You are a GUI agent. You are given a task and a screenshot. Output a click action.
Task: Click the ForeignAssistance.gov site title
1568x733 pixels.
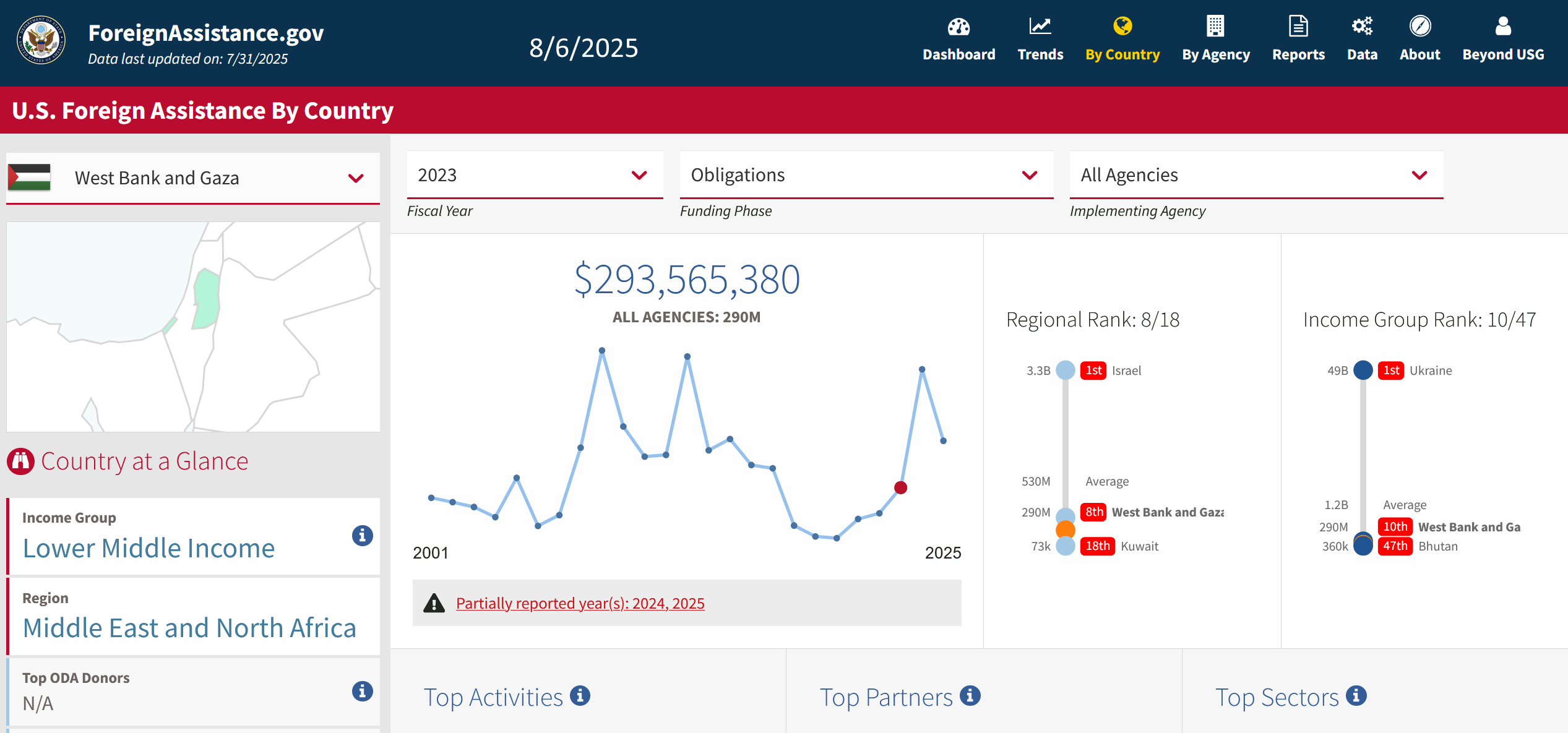(205, 33)
